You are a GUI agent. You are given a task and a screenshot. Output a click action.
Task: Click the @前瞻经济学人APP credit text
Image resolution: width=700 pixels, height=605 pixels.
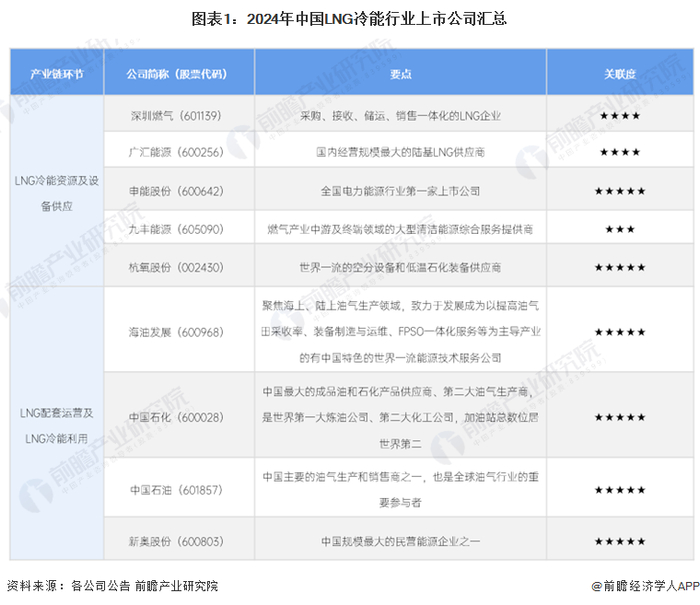click(x=646, y=586)
